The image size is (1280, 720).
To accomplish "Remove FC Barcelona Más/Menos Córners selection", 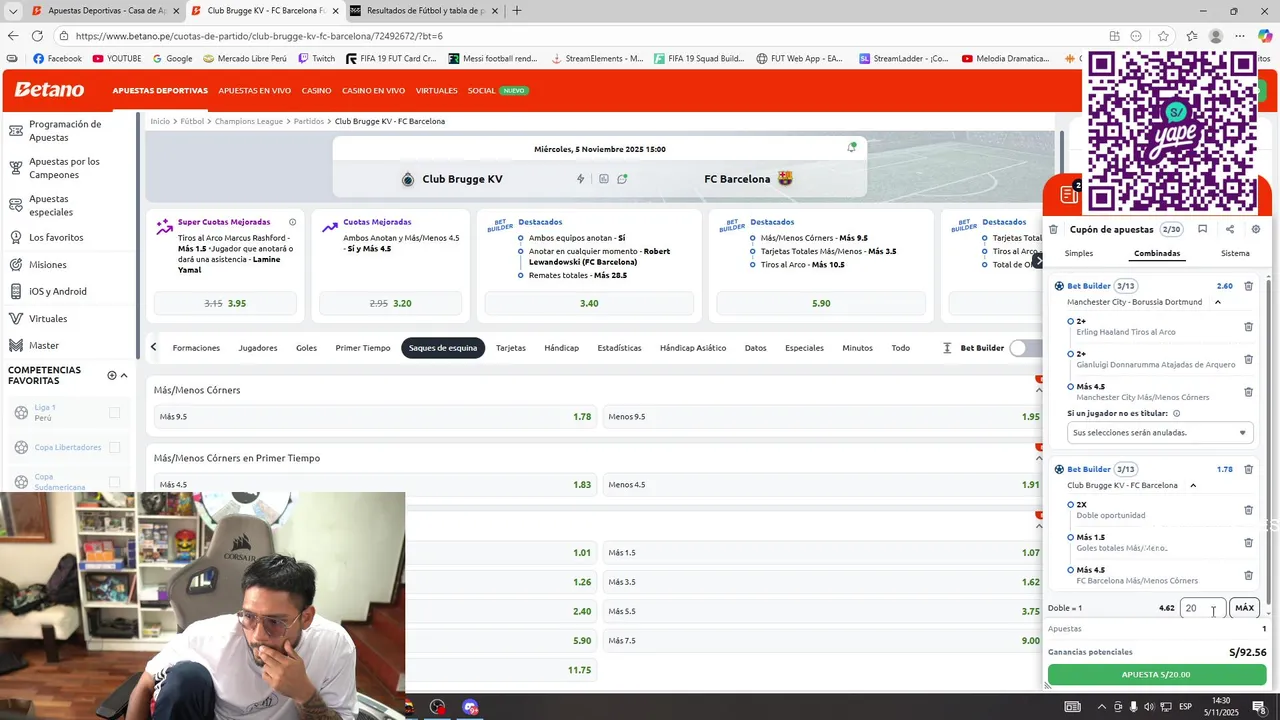I will (1248, 575).
